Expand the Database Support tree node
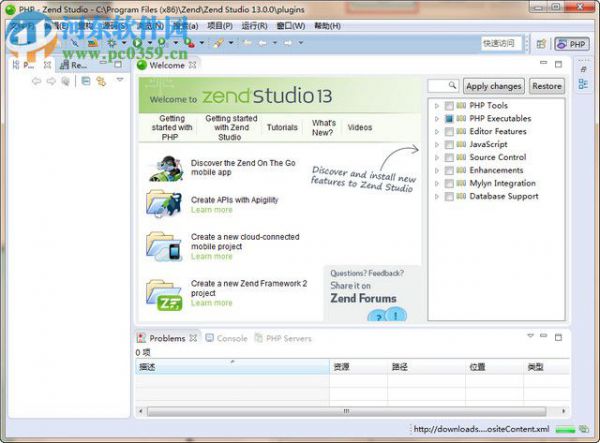This screenshot has width=600, height=443. pyautogui.click(x=437, y=197)
